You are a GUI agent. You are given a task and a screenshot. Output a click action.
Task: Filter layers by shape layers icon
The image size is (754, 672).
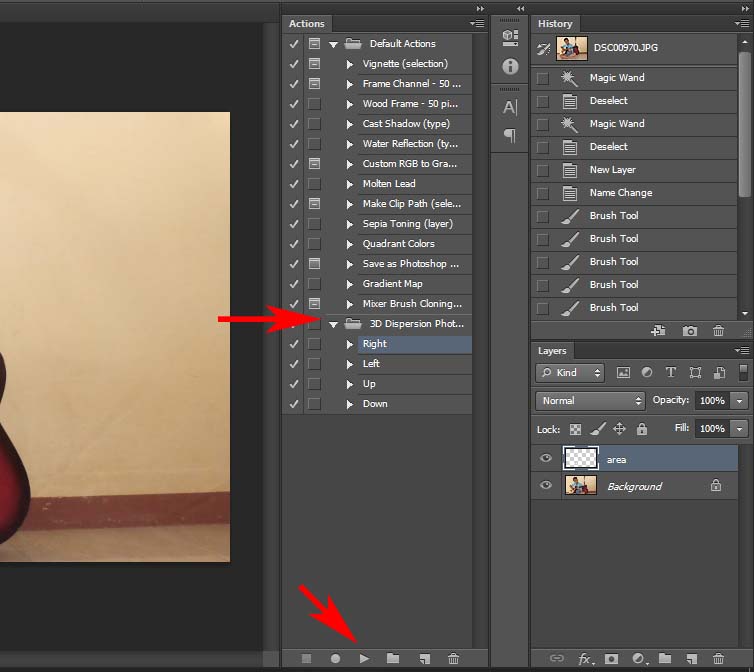pyautogui.click(x=695, y=372)
